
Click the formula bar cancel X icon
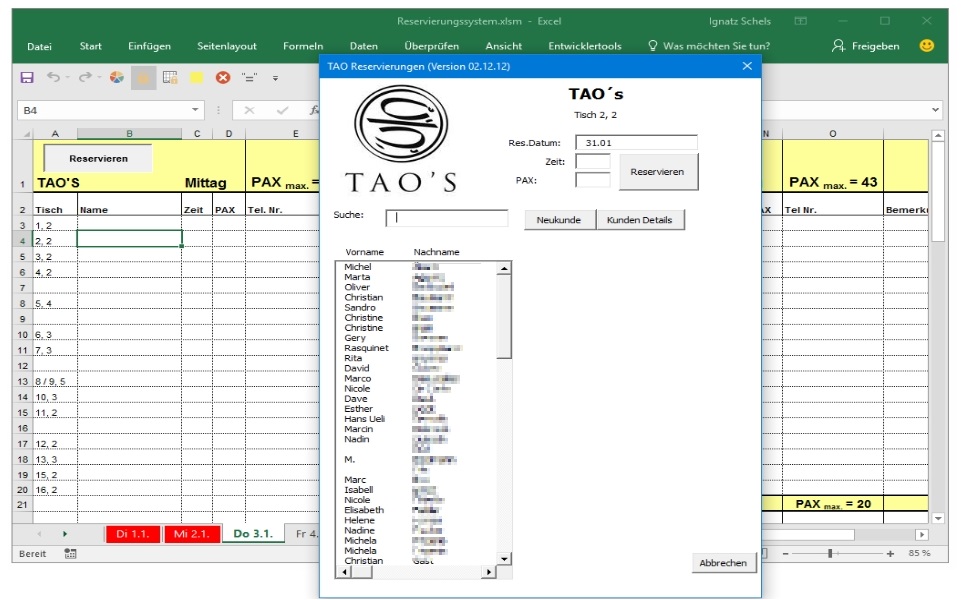click(x=249, y=110)
